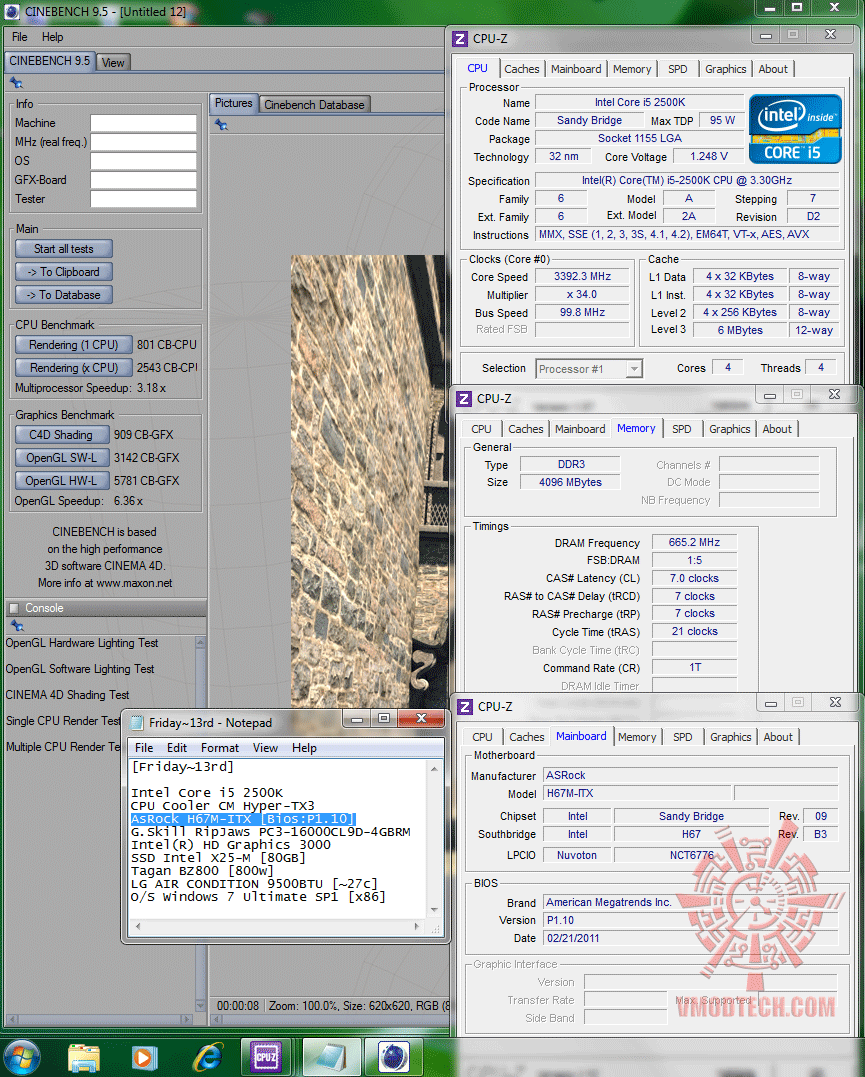Click the BIOS Version P1.10 field
865x1077 pixels.
pyautogui.click(x=690, y=920)
